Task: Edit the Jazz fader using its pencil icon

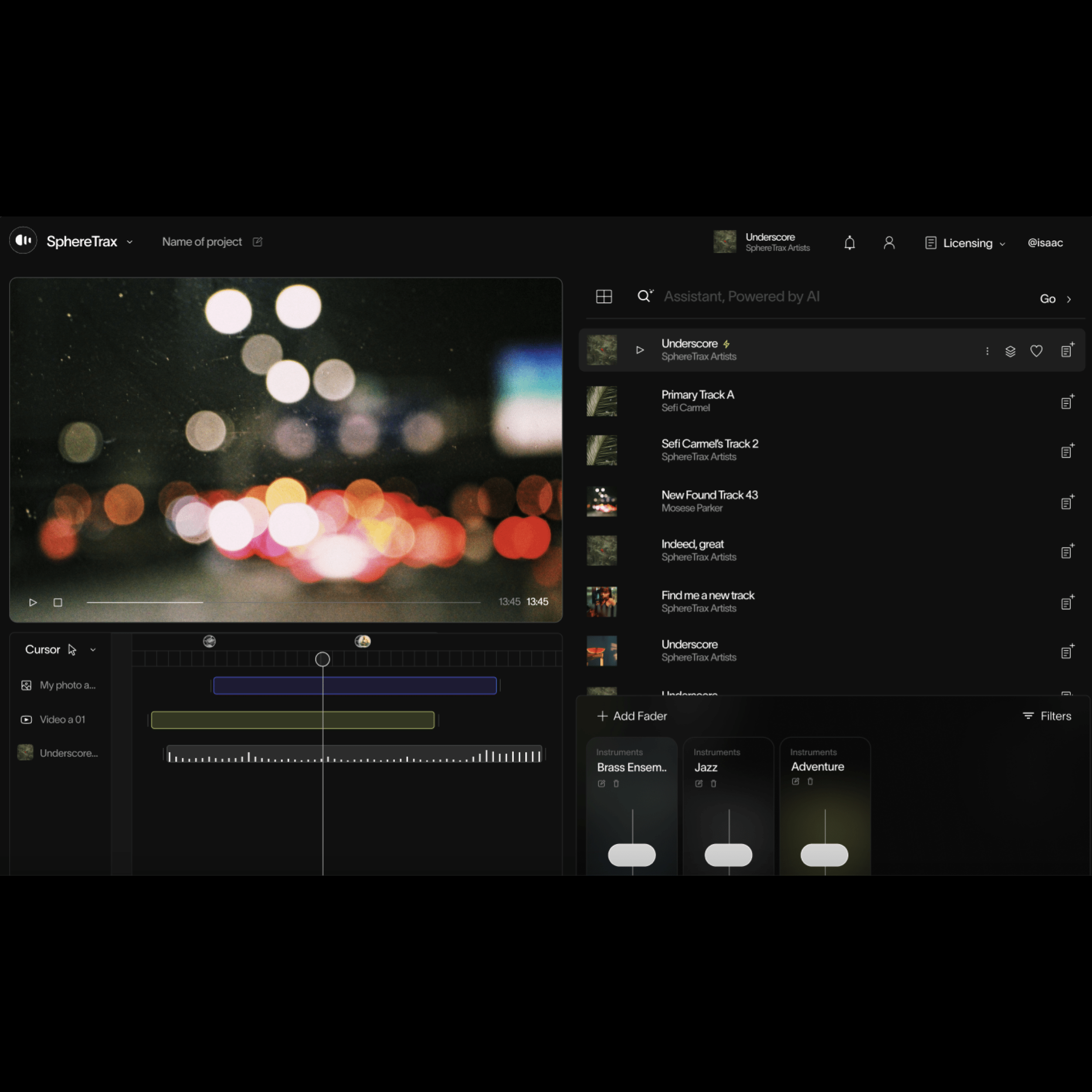Action: point(698,783)
